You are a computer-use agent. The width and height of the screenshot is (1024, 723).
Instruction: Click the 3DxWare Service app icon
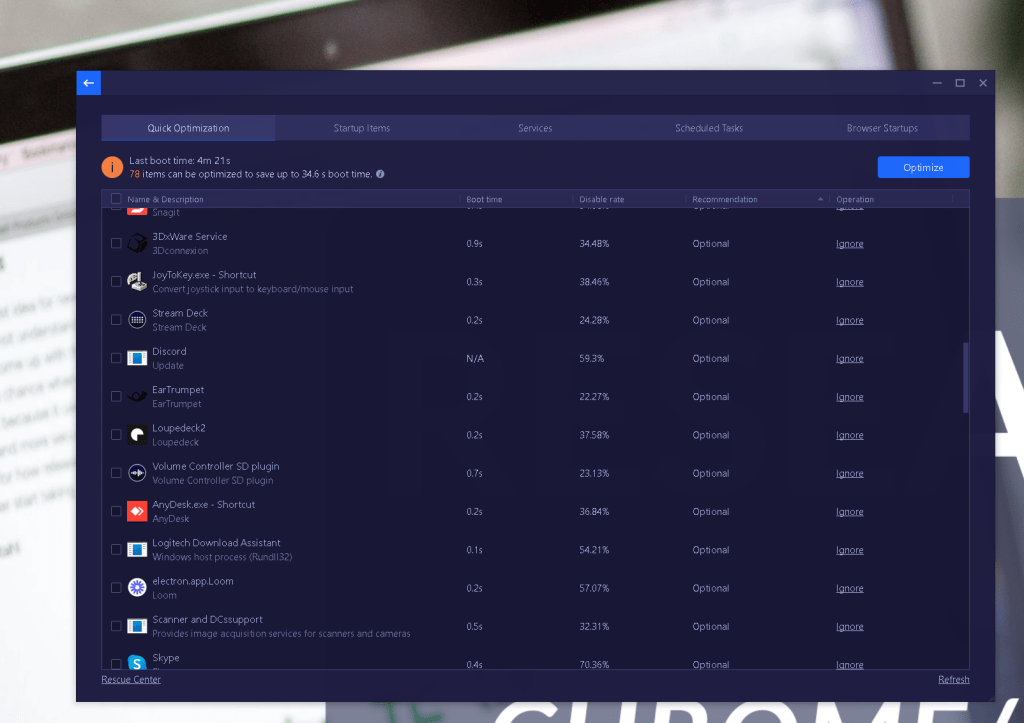pyautogui.click(x=137, y=243)
